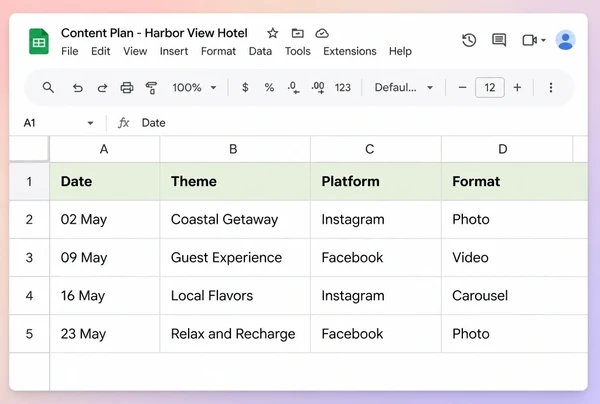Select the cell Carousel
600x404 pixels.
click(x=515, y=296)
